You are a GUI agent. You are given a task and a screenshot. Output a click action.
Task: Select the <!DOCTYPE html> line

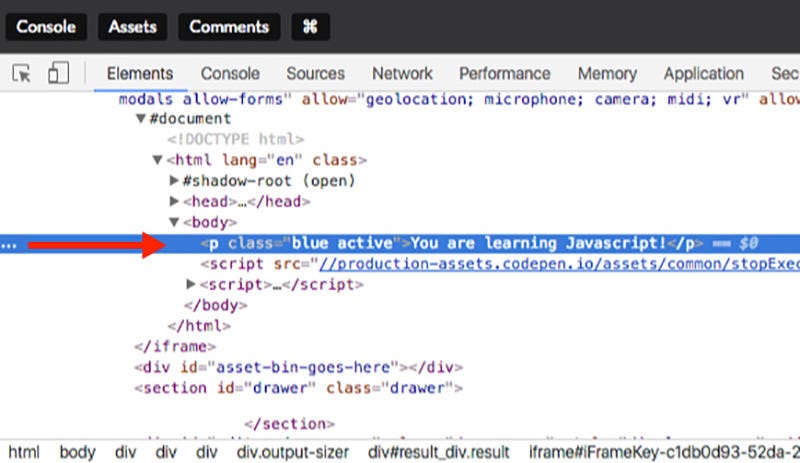236,139
